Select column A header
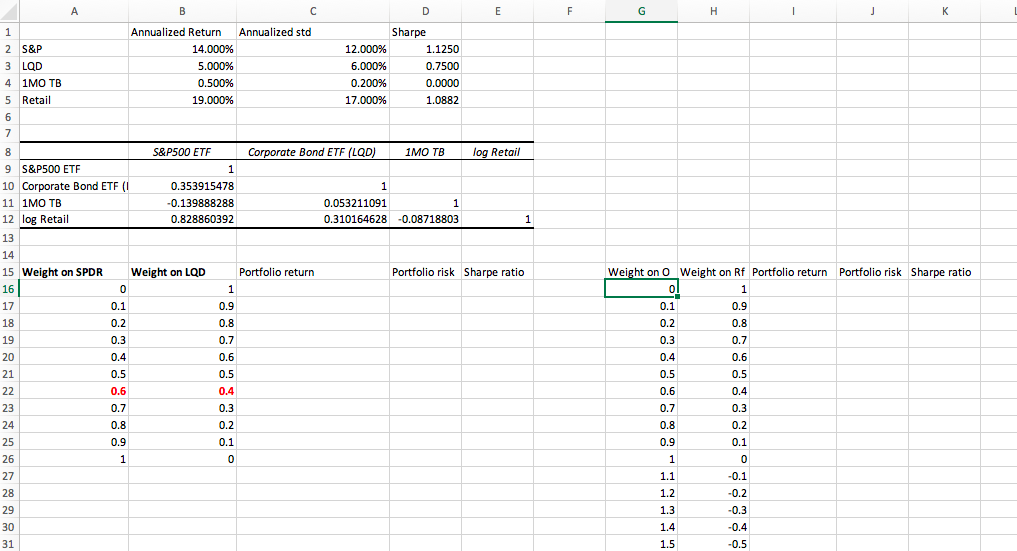Image resolution: width=1017 pixels, height=551 pixels. pyautogui.click(x=74, y=11)
